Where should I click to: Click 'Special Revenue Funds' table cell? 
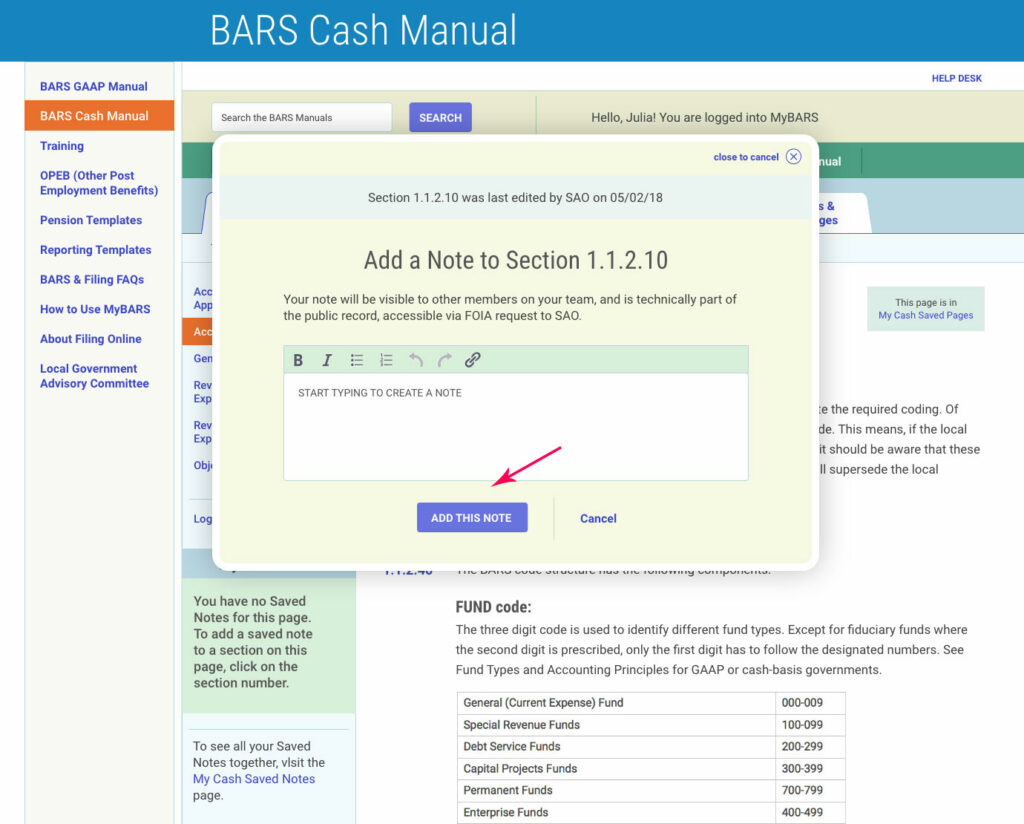tap(616, 725)
